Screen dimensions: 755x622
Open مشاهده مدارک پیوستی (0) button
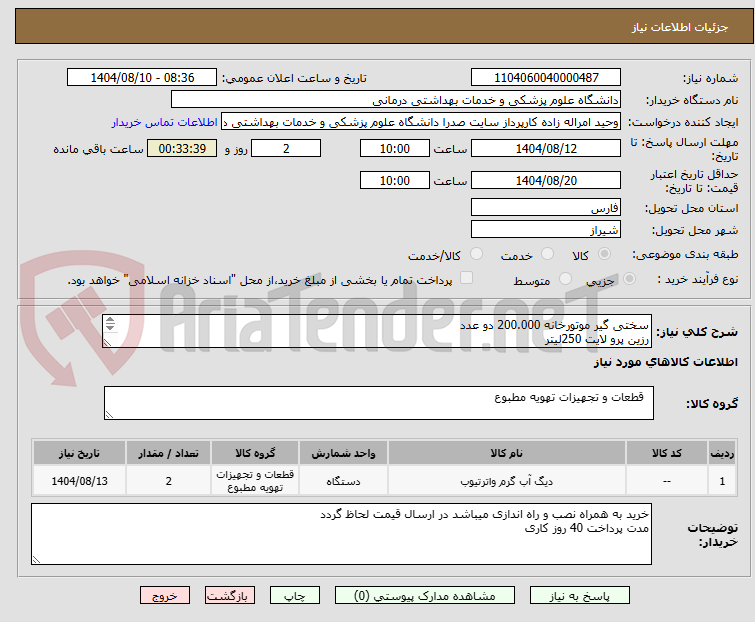424,596
